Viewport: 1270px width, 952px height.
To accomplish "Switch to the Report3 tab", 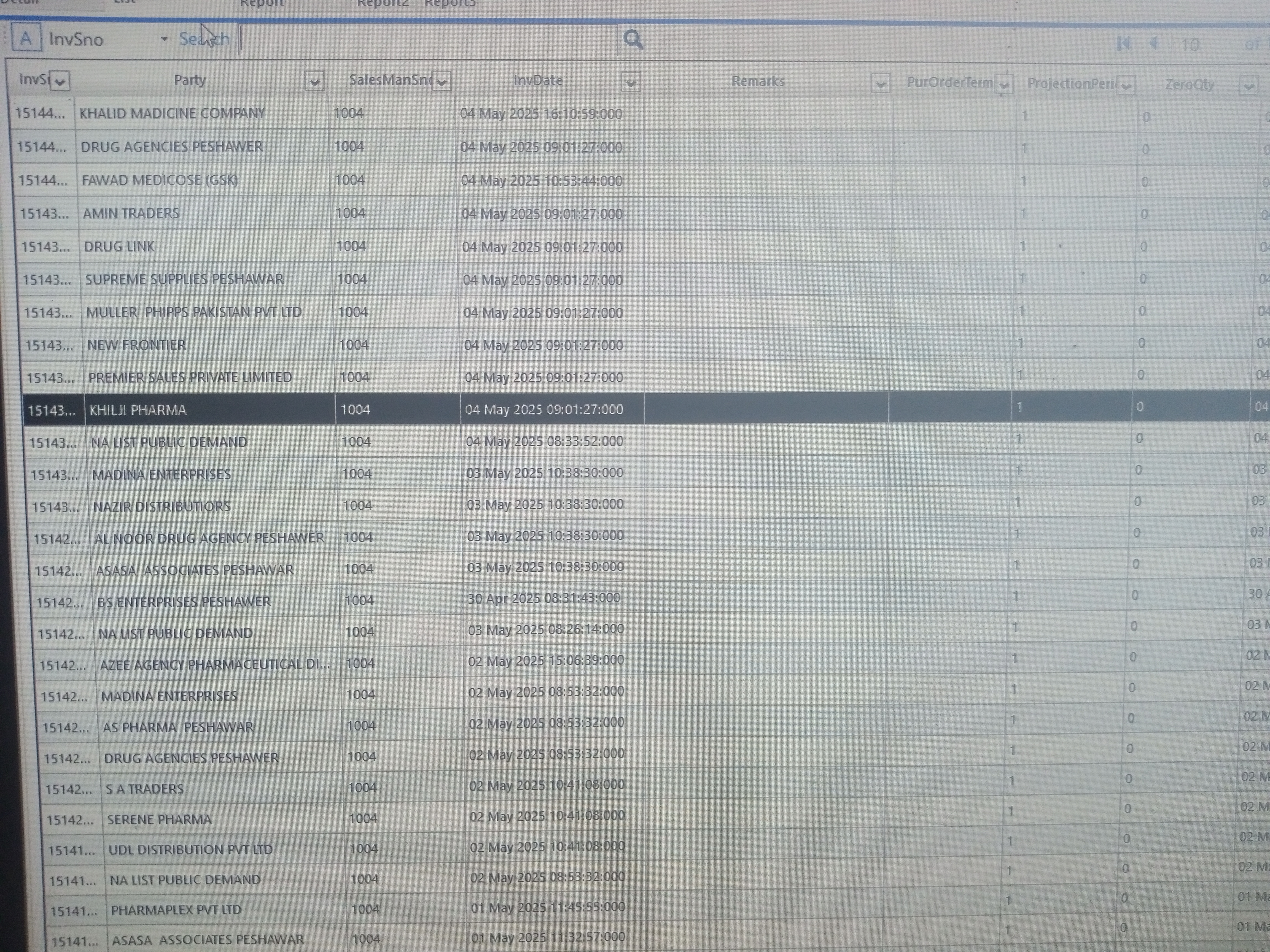I will click(450, 3).
